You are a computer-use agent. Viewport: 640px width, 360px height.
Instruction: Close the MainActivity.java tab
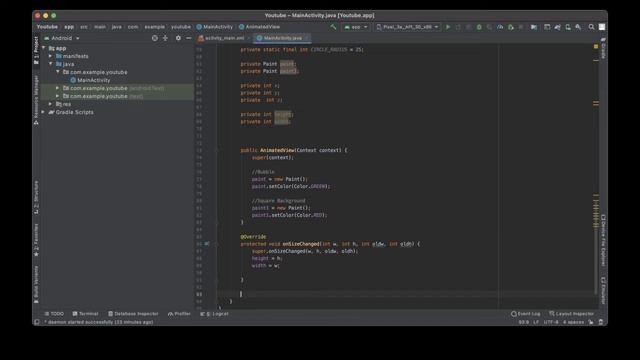(x=307, y=38)
